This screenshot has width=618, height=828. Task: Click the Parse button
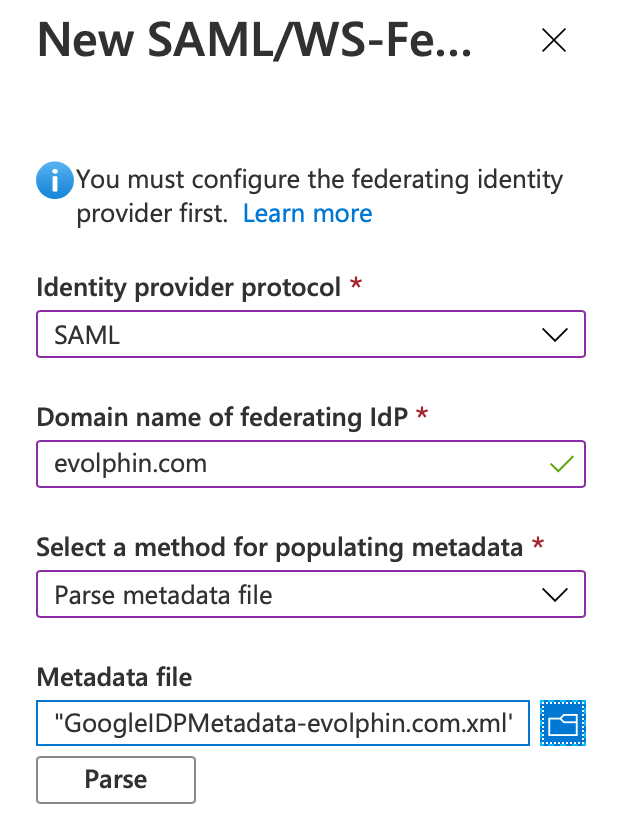(116, 780)
